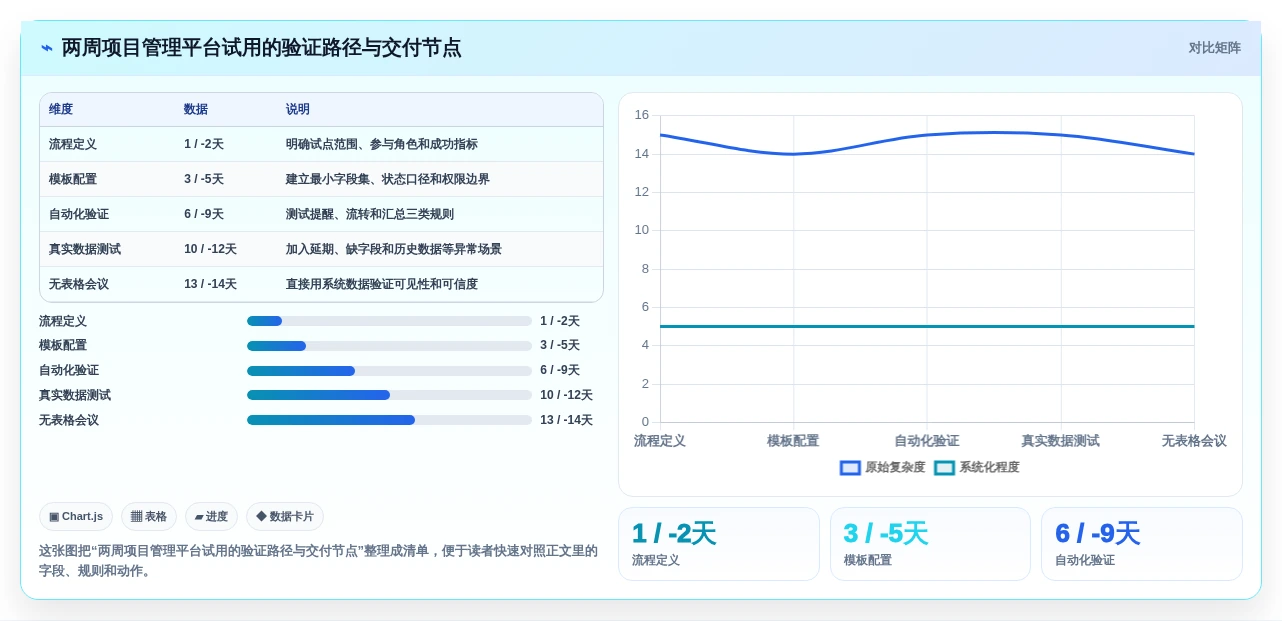Click the 原始复杂度 legend color box

click(850, 467)
